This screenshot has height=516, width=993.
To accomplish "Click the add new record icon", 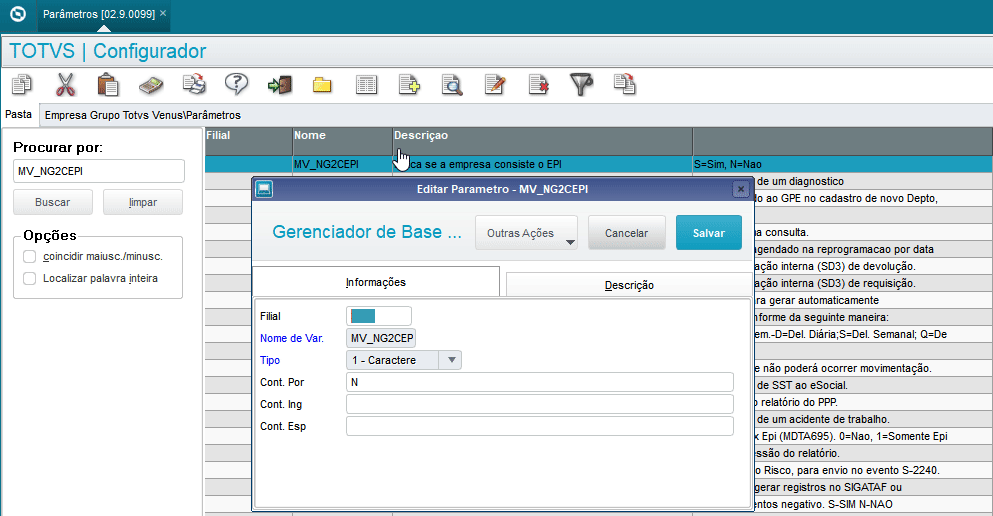I will point(409,84).
